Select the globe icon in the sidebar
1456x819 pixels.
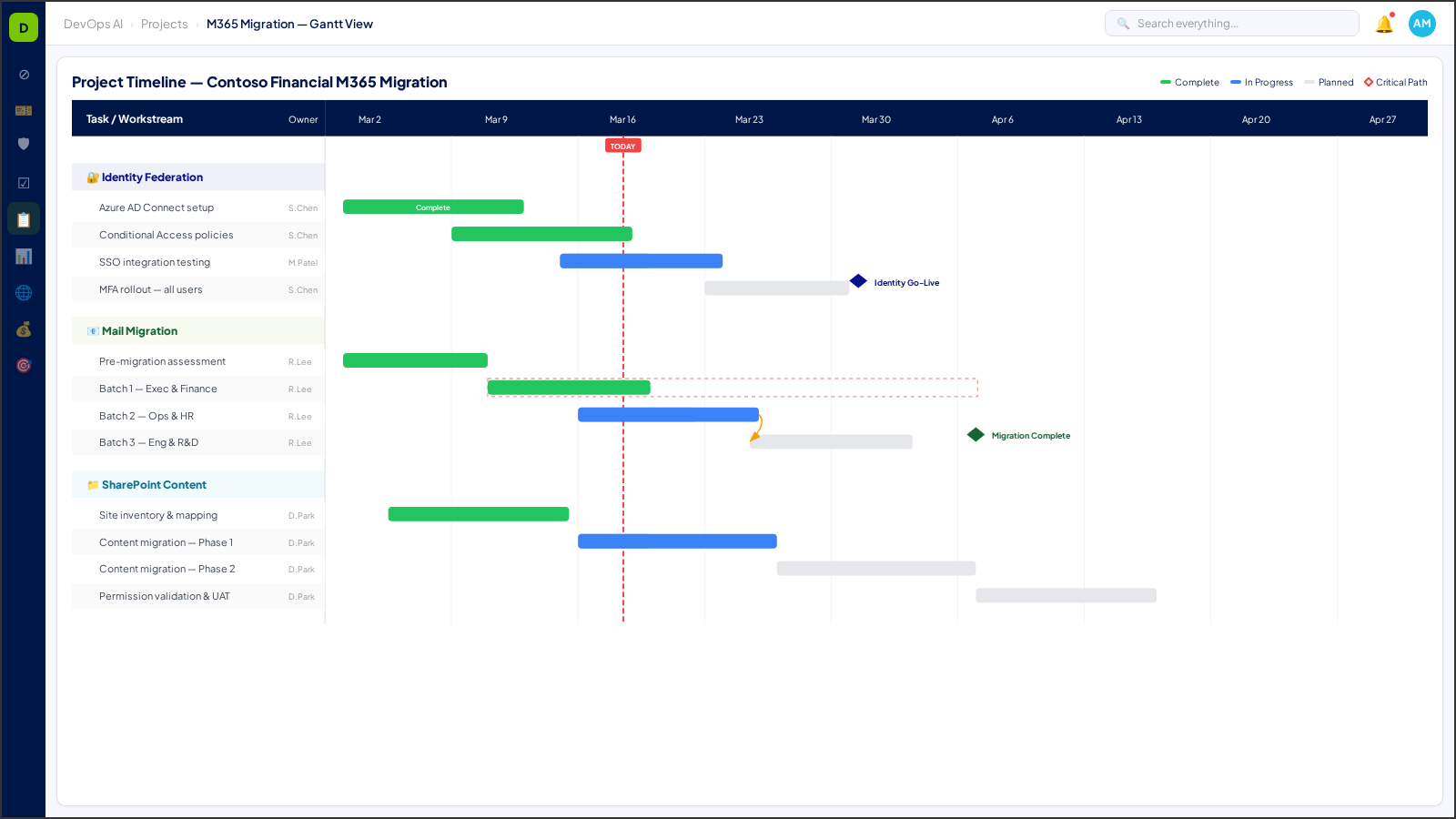(x=23, y=292)
